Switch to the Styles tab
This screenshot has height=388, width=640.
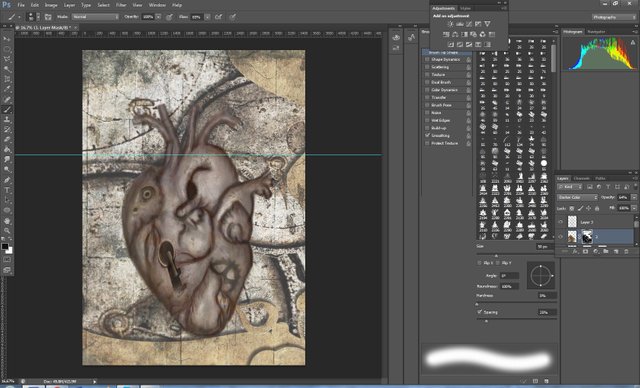coord(465,8)
